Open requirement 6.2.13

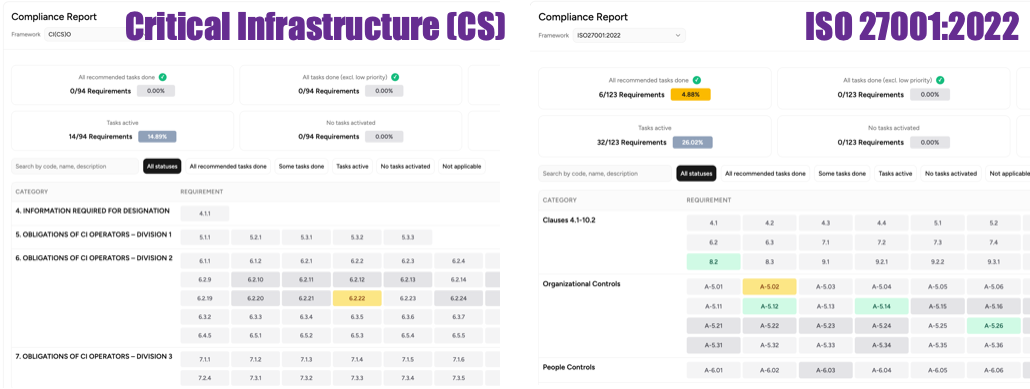408,280
